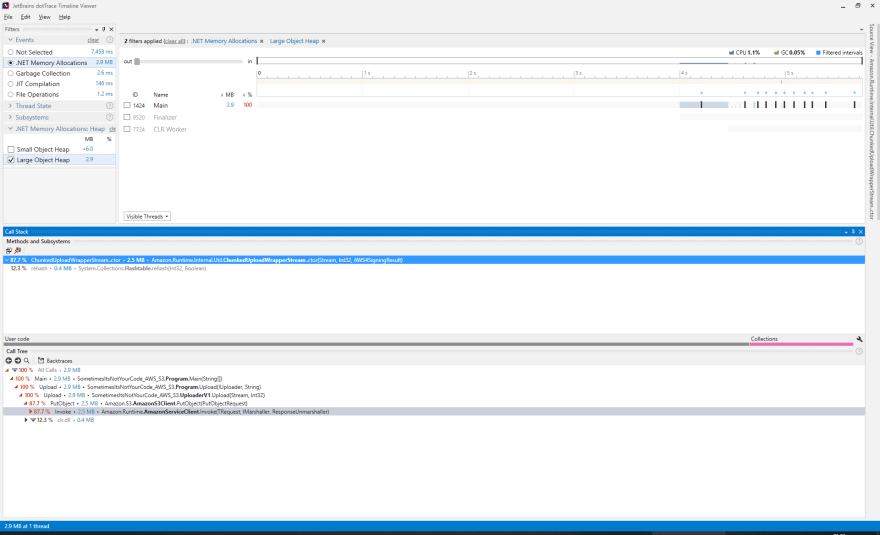Navigate forward in the Call Tree
The width and height of the screenshot is (880, 535).
coord(17,360)
